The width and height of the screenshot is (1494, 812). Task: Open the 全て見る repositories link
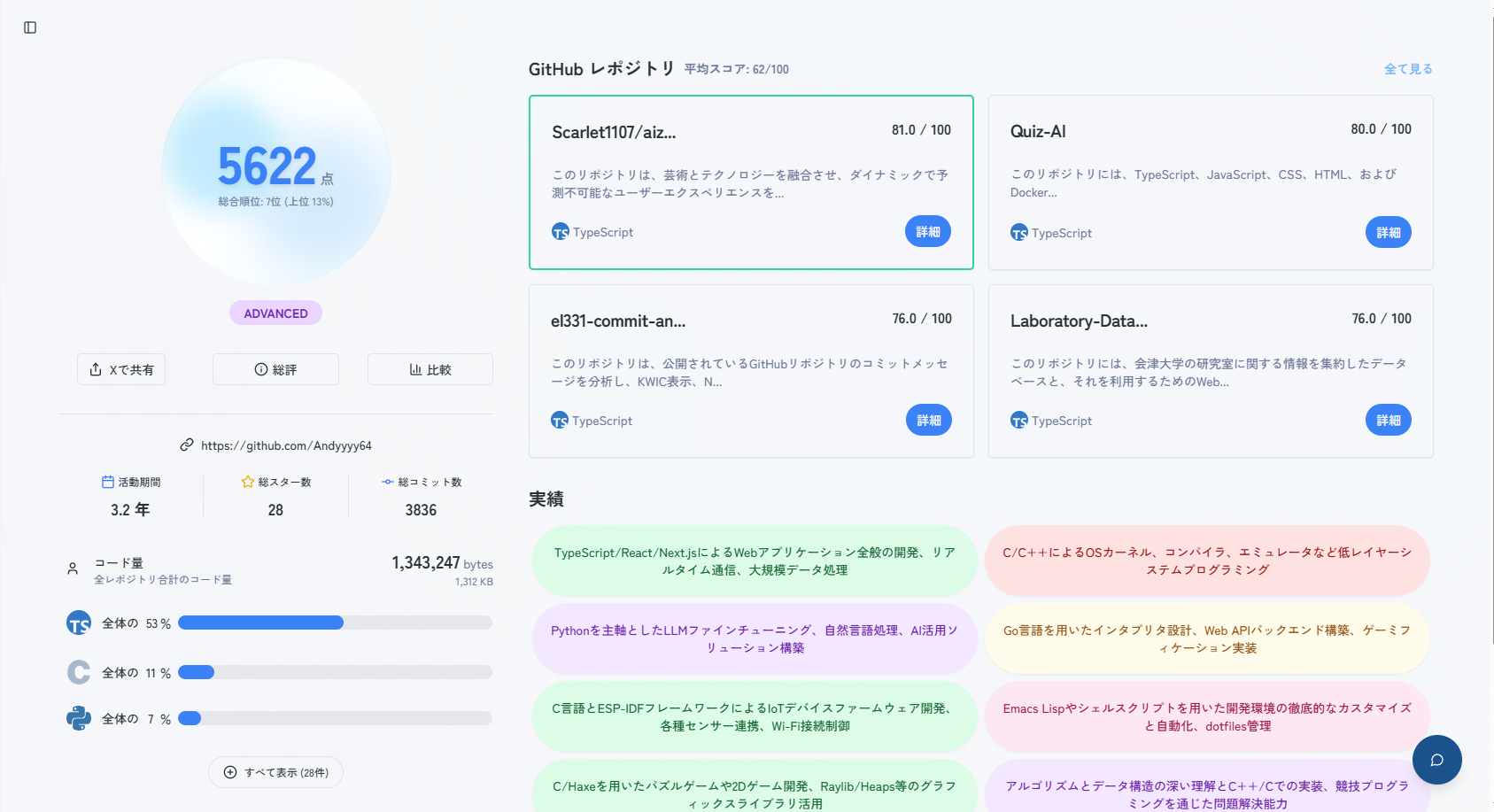(x=1408, y=69)
